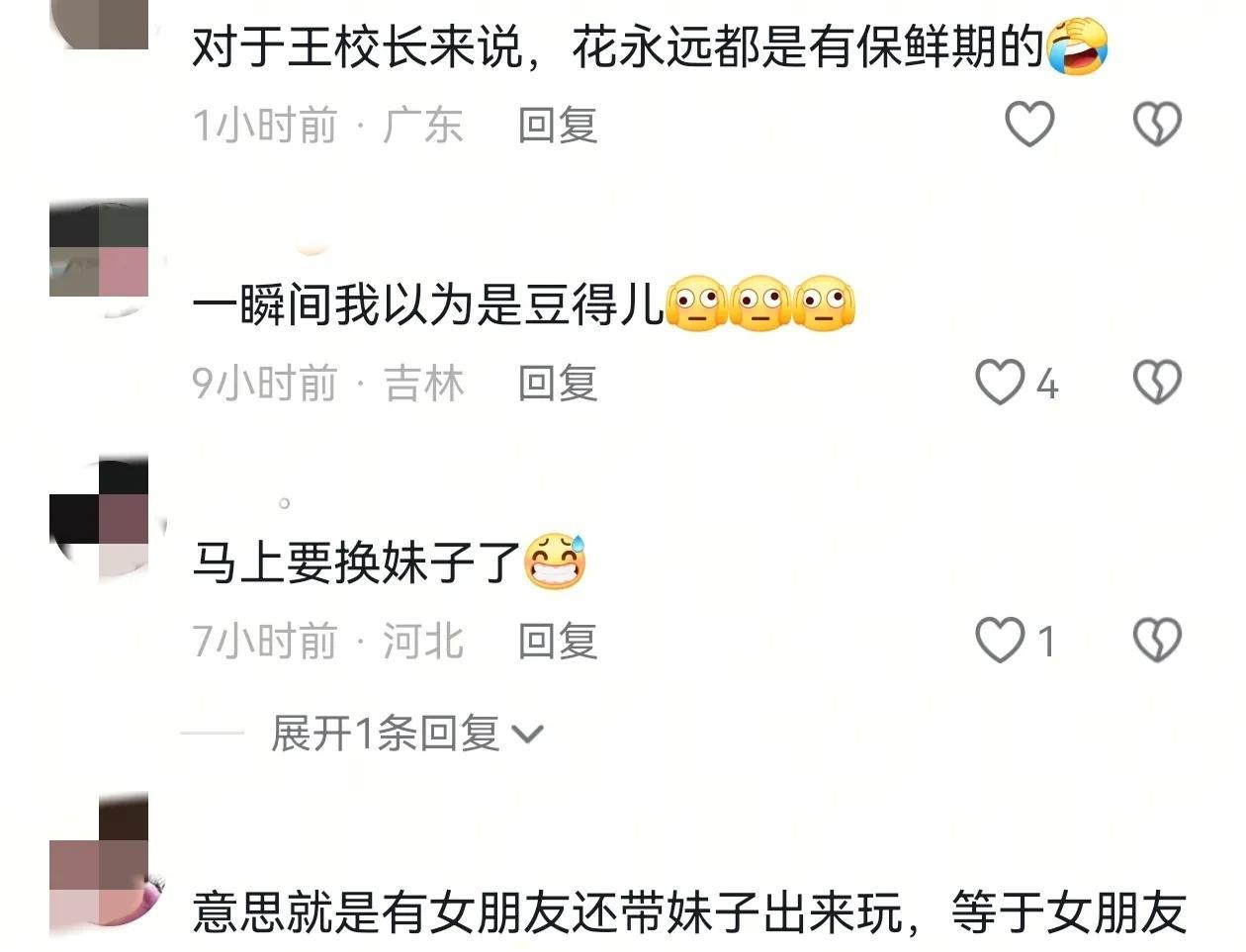This screenshot has height=952, width=1246.
Task: Tap comment text 马上要换妹子了
Action: pos(356,563)
